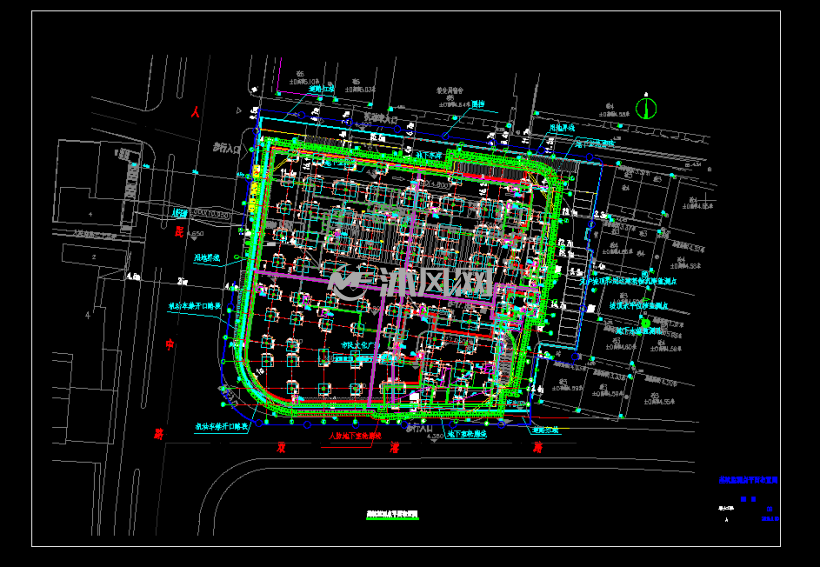Select the red 人 road character
The height and width of the screenshot is (567, 820).
pyautogui.click(x=195, y=111)
